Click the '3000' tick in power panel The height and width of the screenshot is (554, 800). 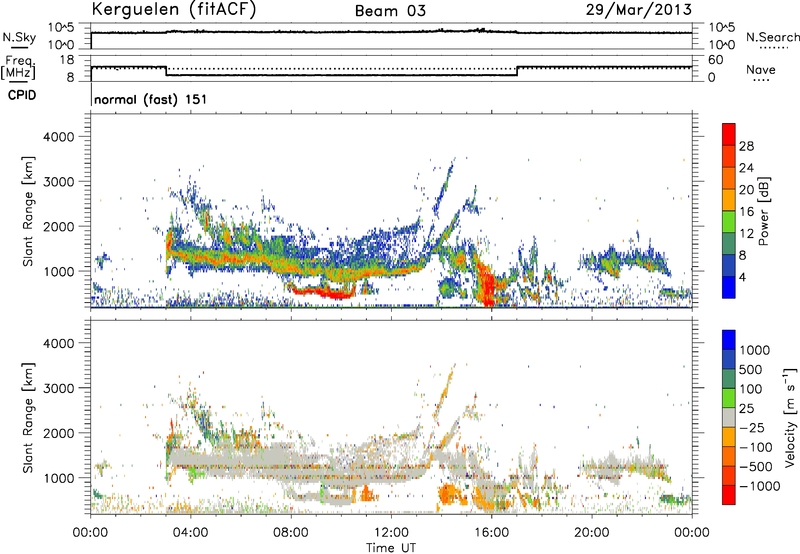pos(59,182)
